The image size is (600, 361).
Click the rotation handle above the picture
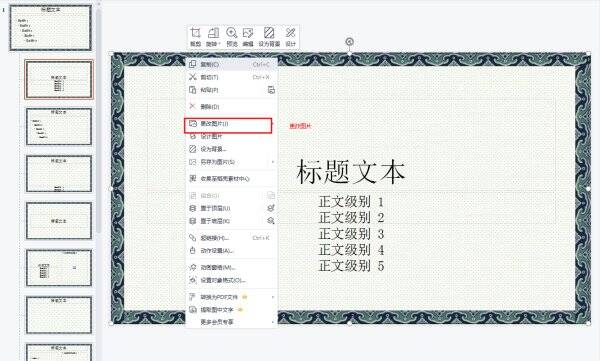pyautogui.click(x=349, y=41)
